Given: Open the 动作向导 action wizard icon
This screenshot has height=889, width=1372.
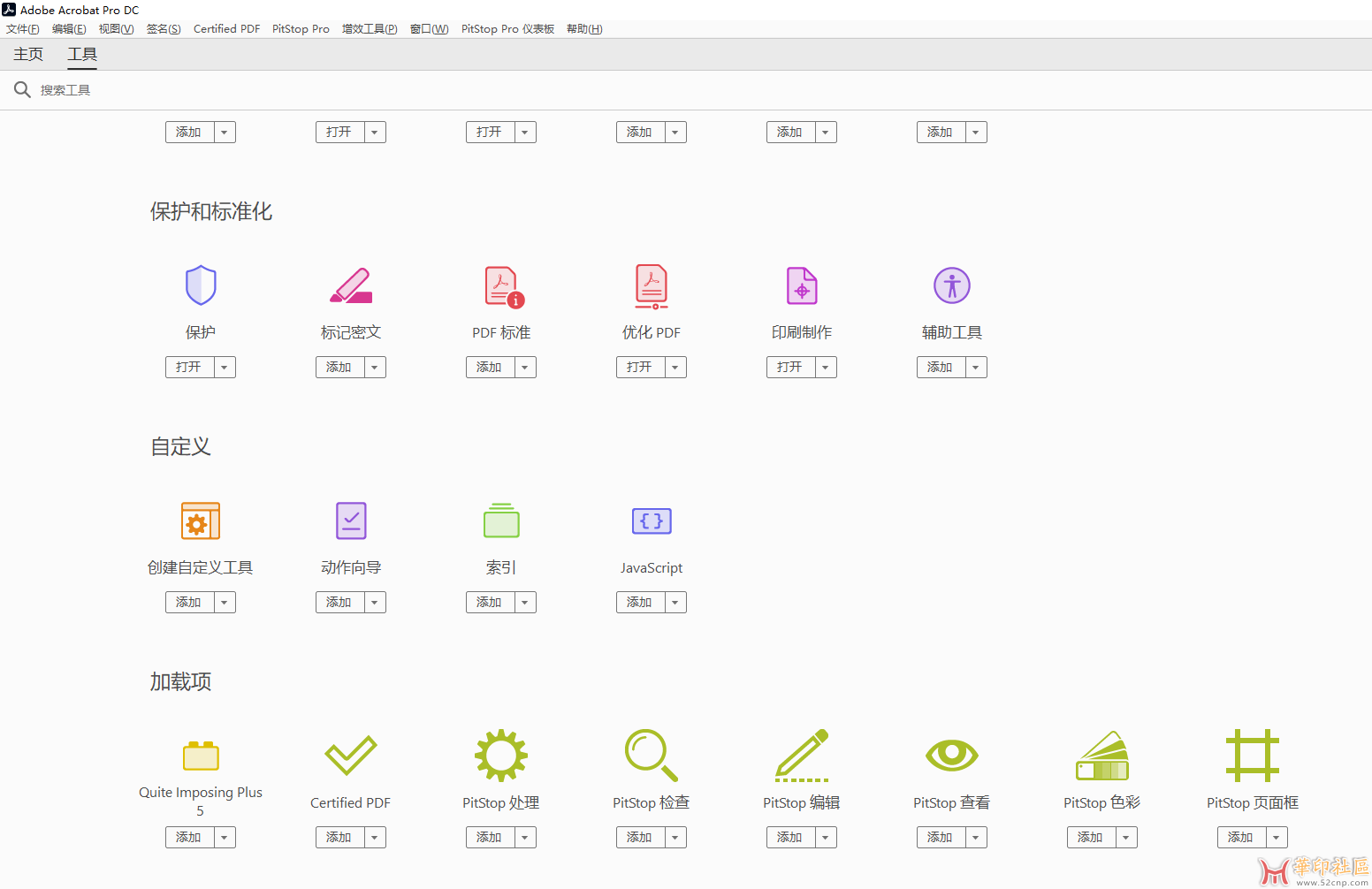Looking at the screenshot, I should tap(351, 520).
